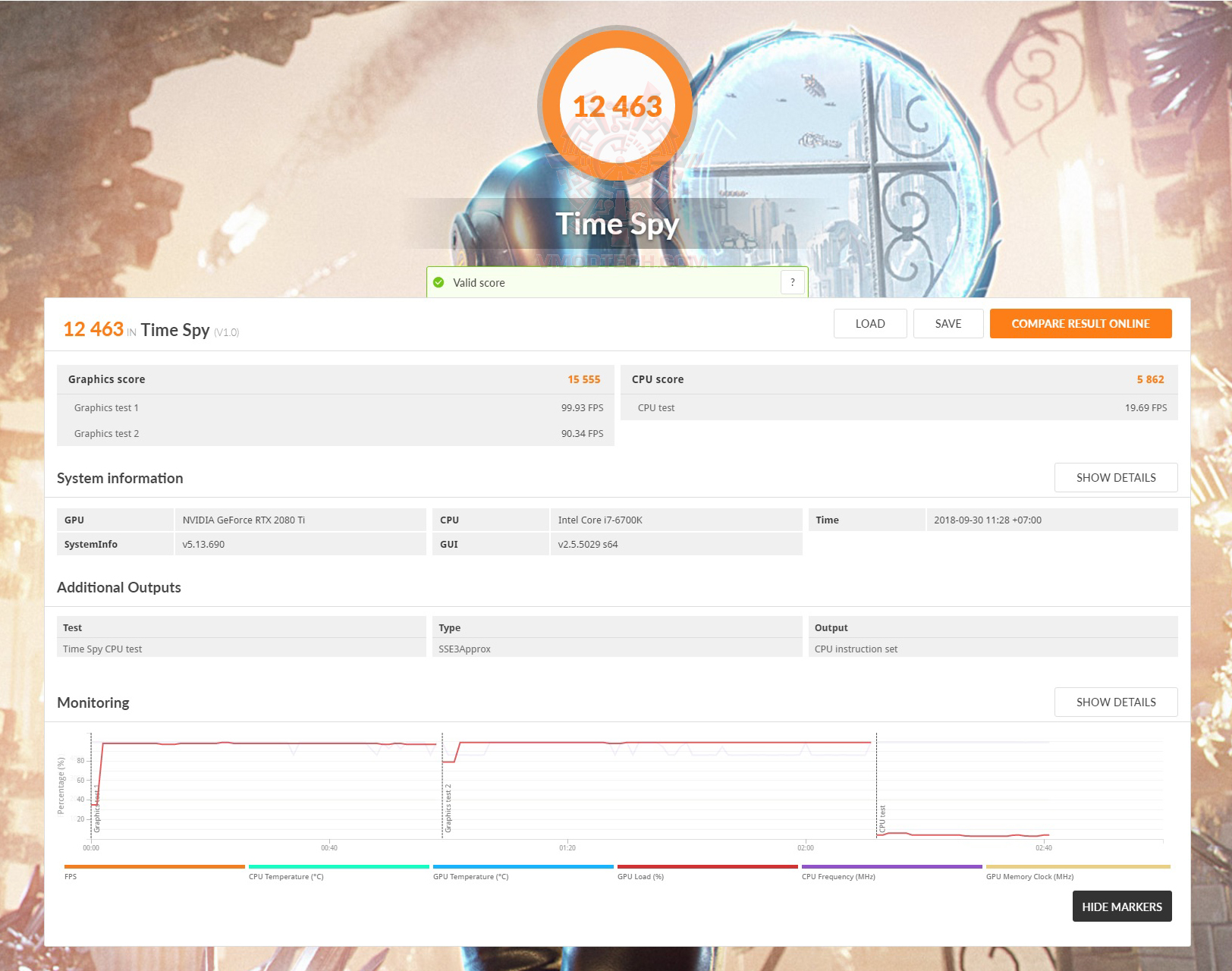Toggle the GPU Load red legend bar
The height and width of the screenshot is (971, 1232).
(x=708, y=866)
